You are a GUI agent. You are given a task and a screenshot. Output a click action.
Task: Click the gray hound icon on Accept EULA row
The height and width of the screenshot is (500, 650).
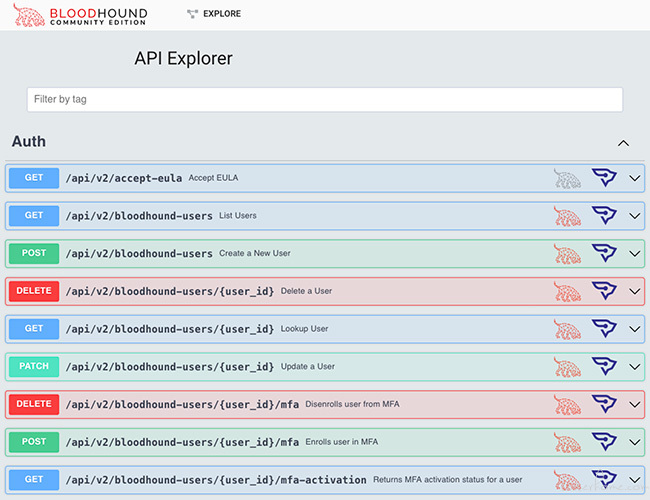tap(567, 178)
